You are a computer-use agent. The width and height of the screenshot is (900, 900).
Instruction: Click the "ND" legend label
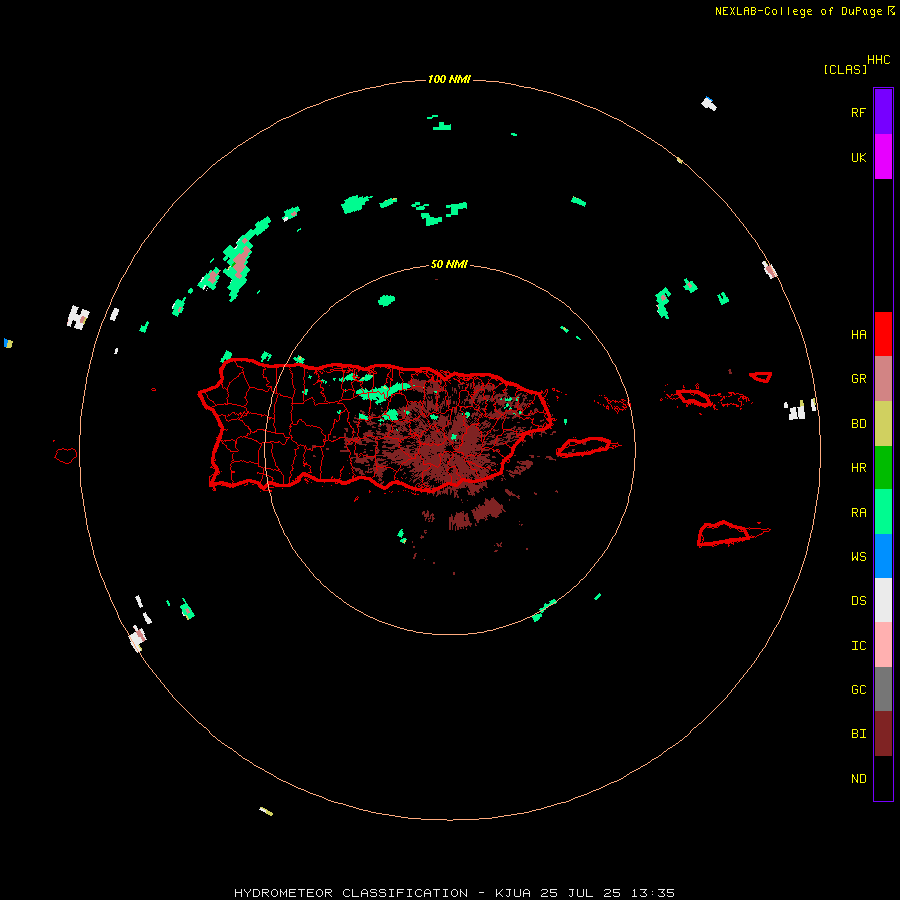click(x=858, y=778)
